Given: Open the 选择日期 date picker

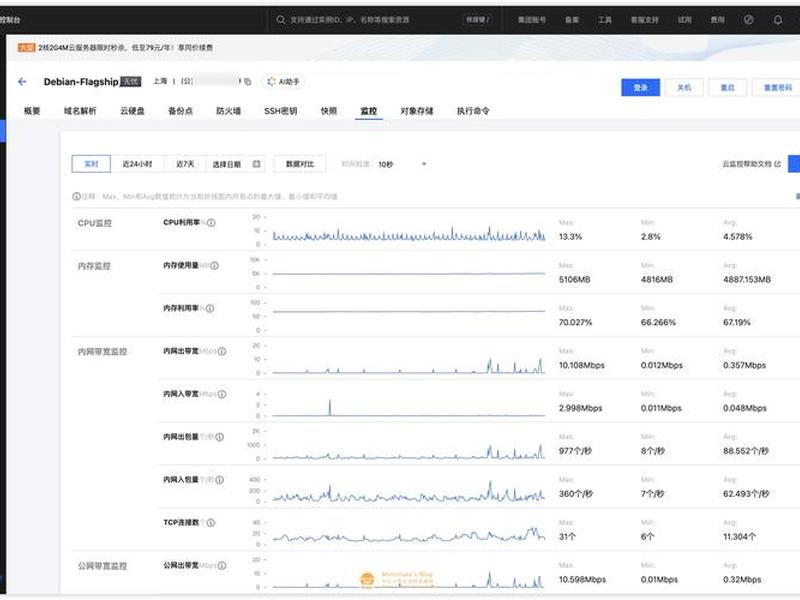Looking at the screenshot, I should pos(235,164).
